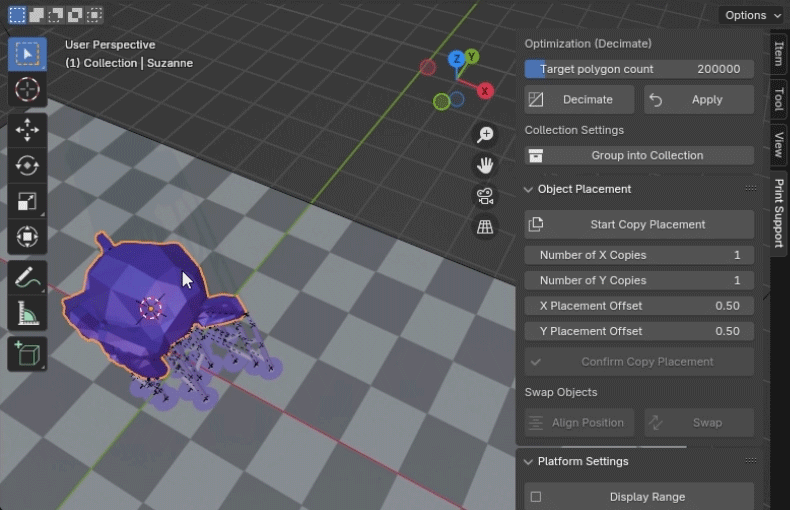Enable the Display Range checkbox
The height and width of the screenshot is (510, 790).
(536, 497)
